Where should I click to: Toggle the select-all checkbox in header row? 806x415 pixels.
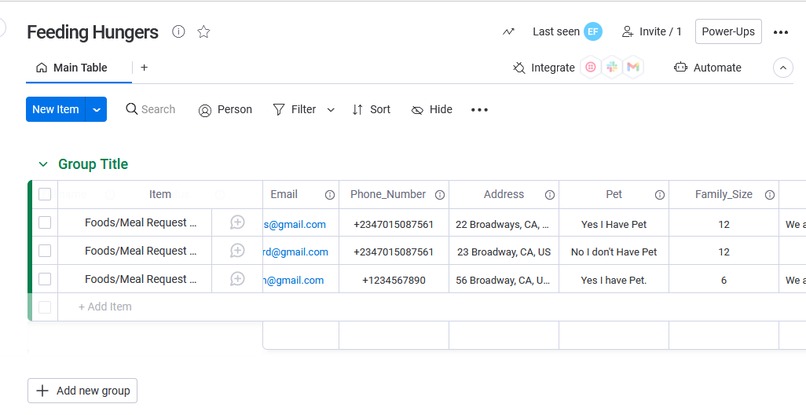pos(45,194)
